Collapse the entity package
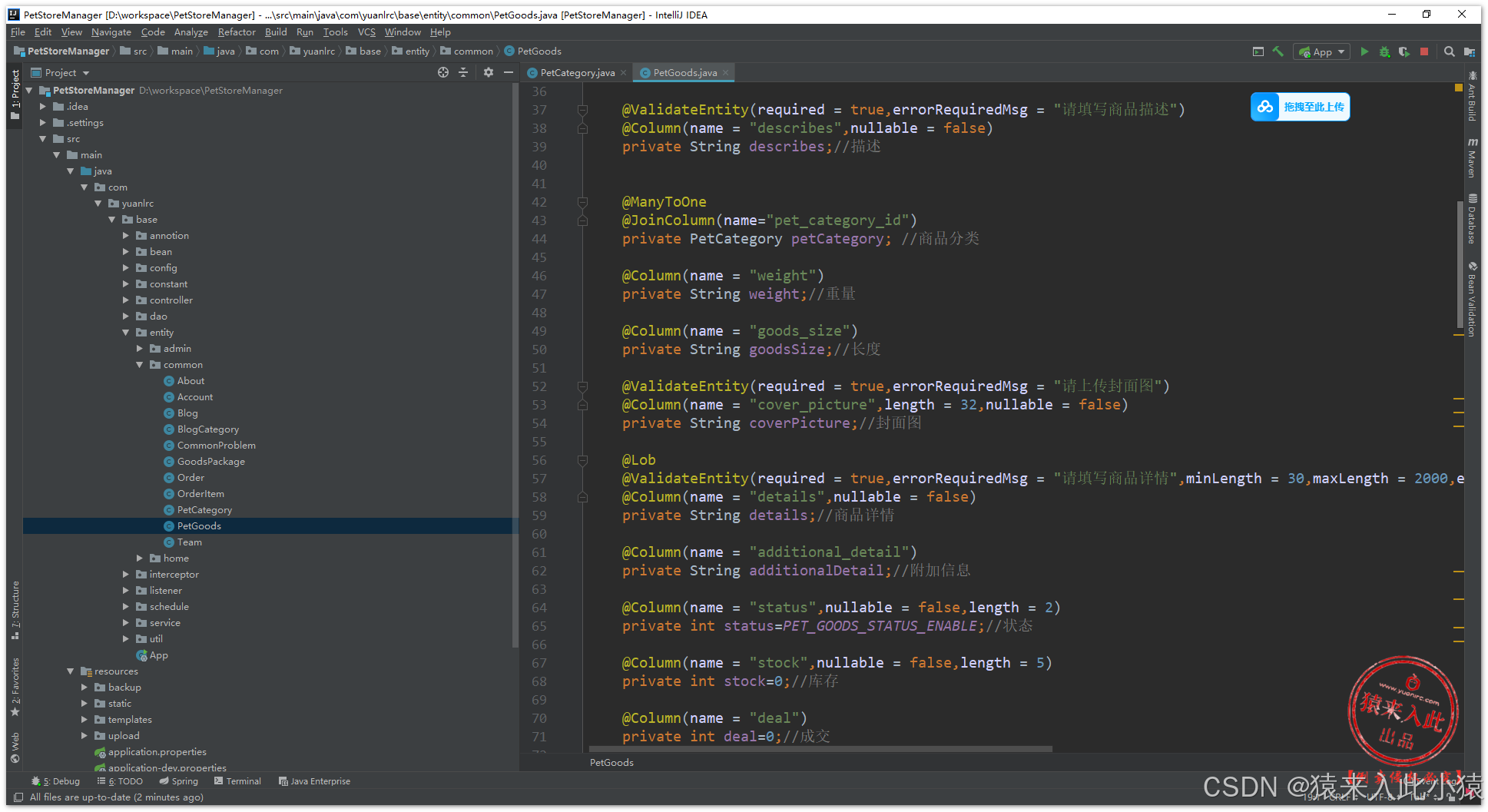 tap(126, 333)
